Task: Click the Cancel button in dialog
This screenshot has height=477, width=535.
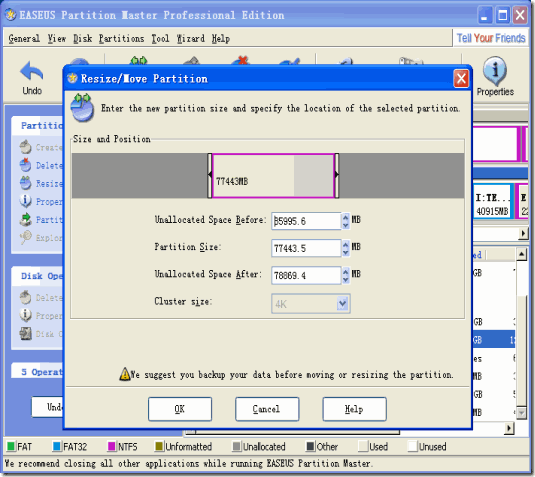Action: pyautogui.click(x=267, y=409)
